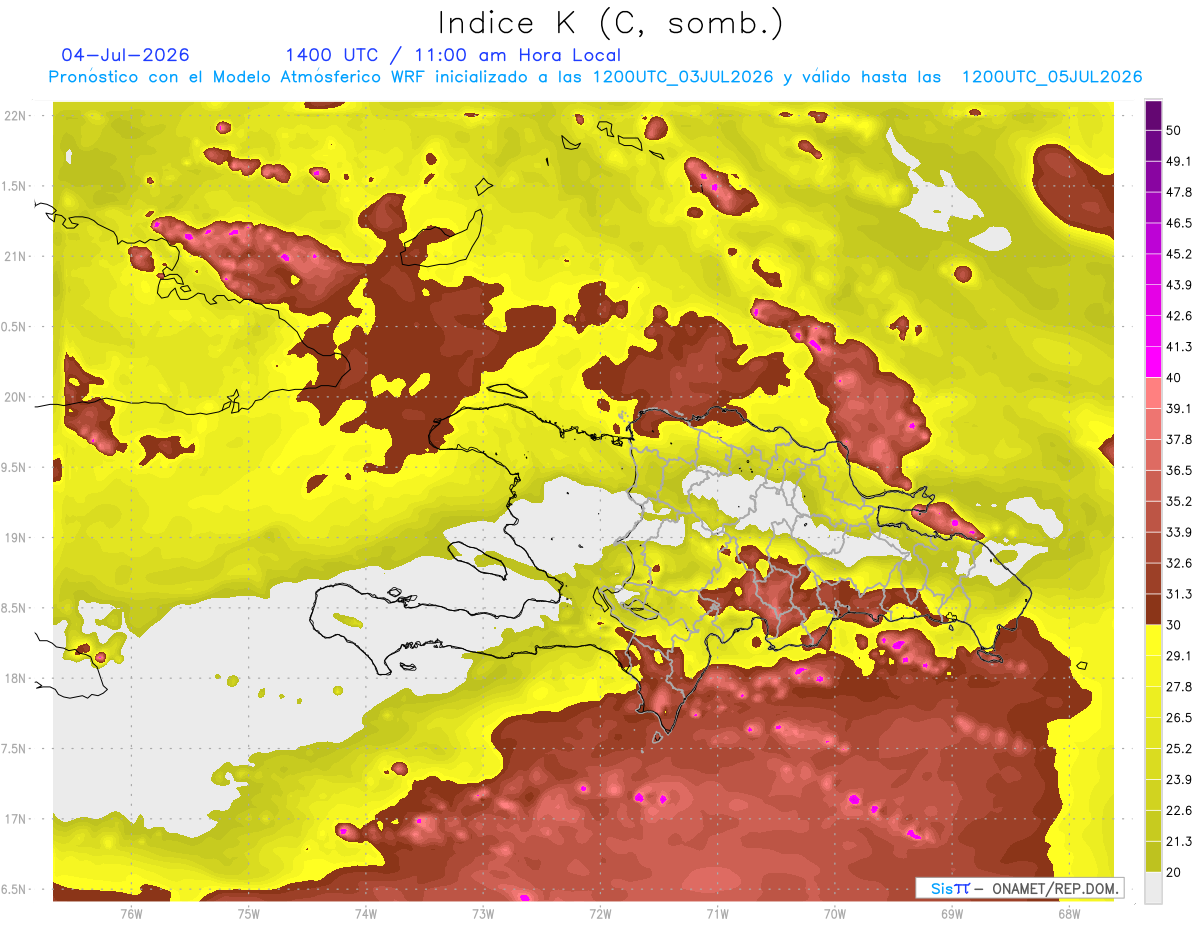Click the '0.5N' latitude label
The width and height of the screenshot is (1200, 927).
15,327
